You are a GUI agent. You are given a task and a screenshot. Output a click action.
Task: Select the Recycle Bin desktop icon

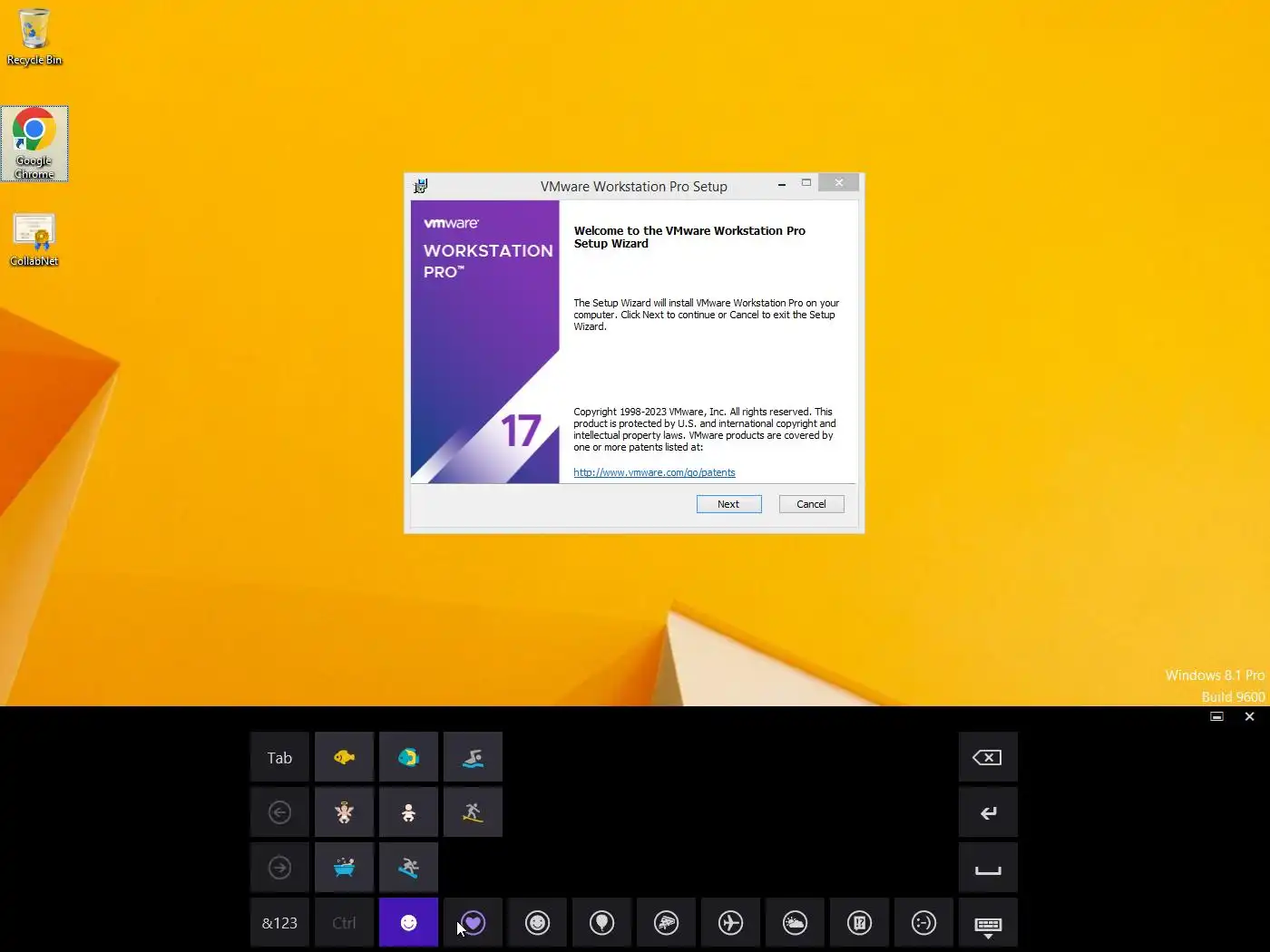(34, 37)
